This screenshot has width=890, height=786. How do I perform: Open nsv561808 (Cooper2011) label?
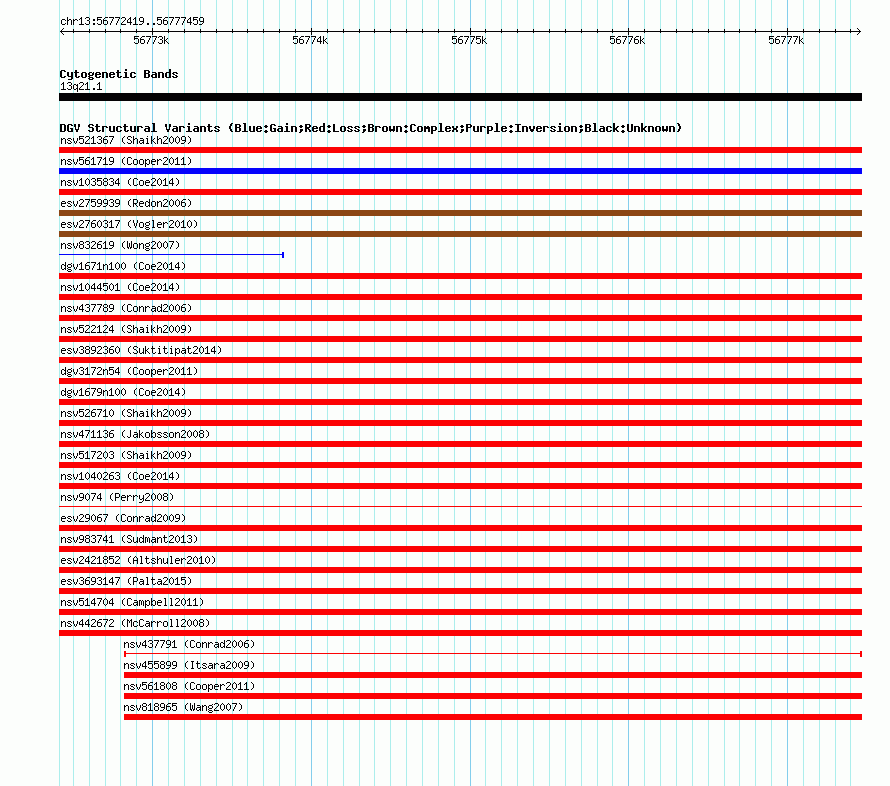tap(189, 686)
